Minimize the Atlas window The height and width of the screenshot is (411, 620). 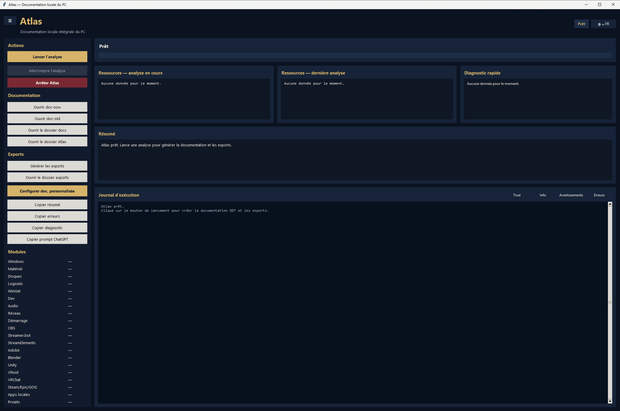click(586, 4)
